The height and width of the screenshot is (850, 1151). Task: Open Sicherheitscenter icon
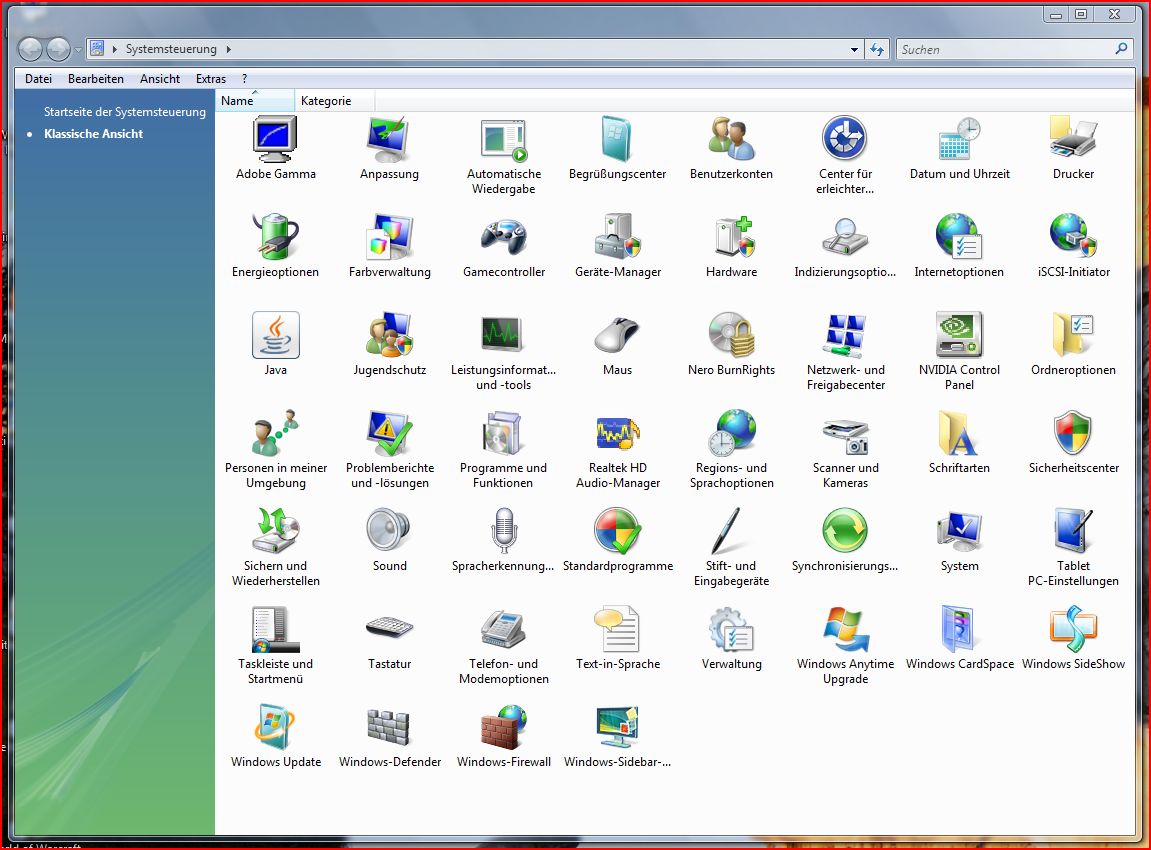(x=1073, y=433)
